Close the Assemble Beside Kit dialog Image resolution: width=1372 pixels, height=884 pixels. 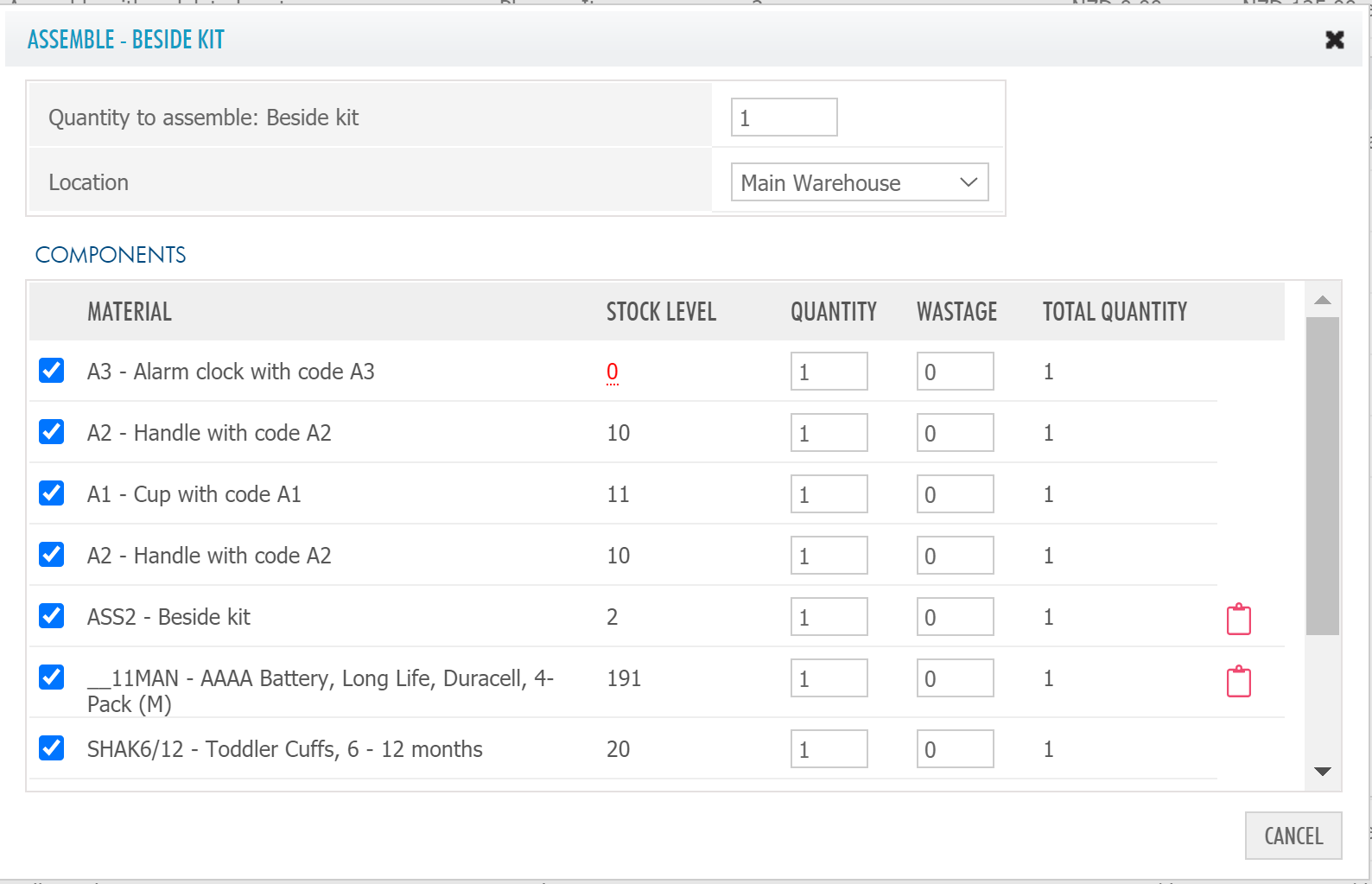(1334, 40)
